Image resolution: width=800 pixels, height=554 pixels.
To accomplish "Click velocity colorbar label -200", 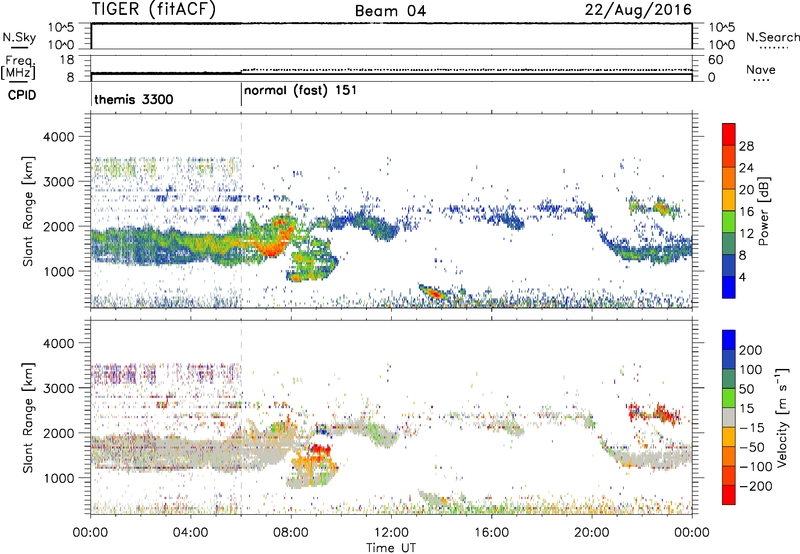I will click(x=755, y=486).
